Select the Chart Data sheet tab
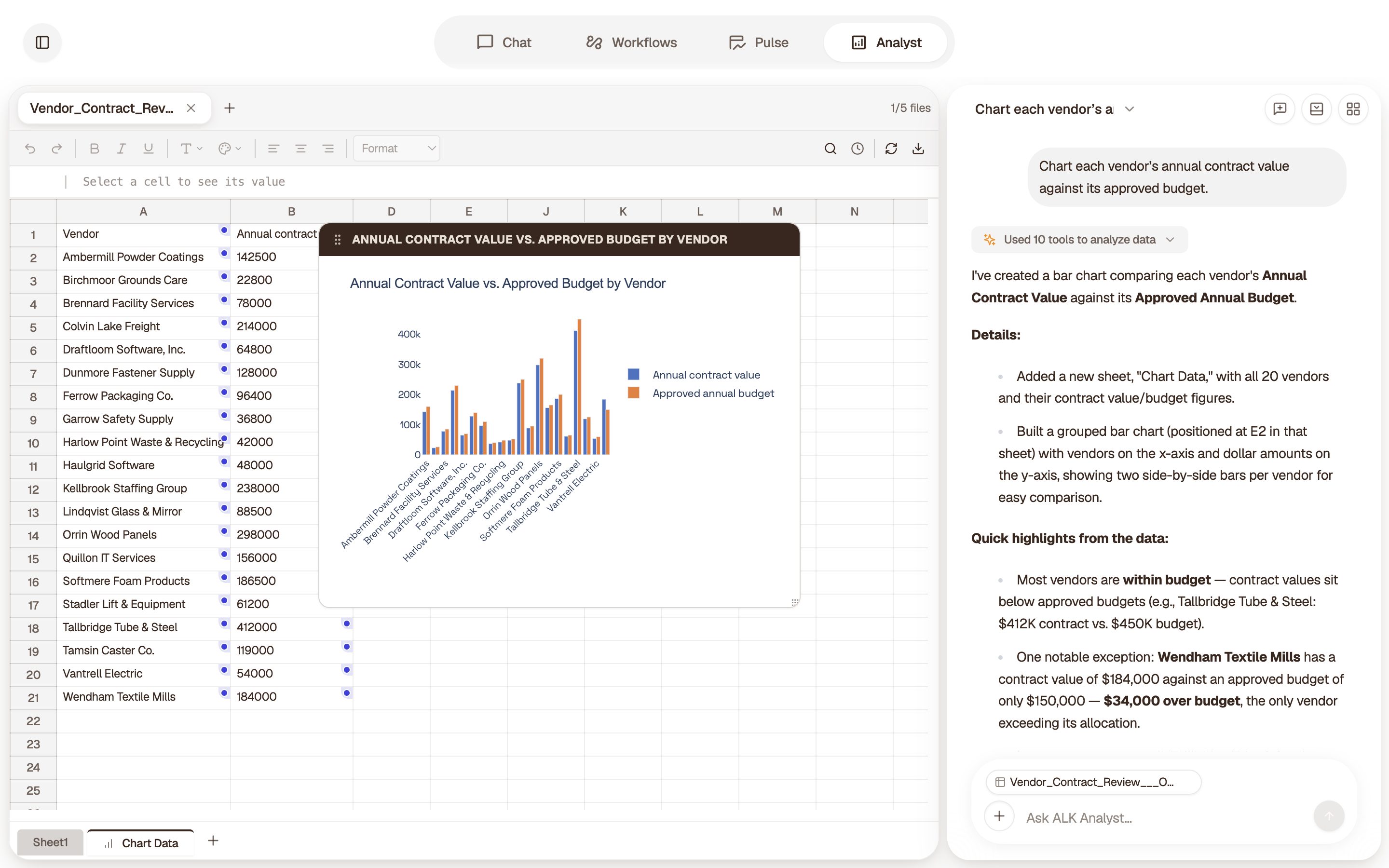Viewport: 1389px width, 868px height. pyautogui.click(x=141, y=843)
